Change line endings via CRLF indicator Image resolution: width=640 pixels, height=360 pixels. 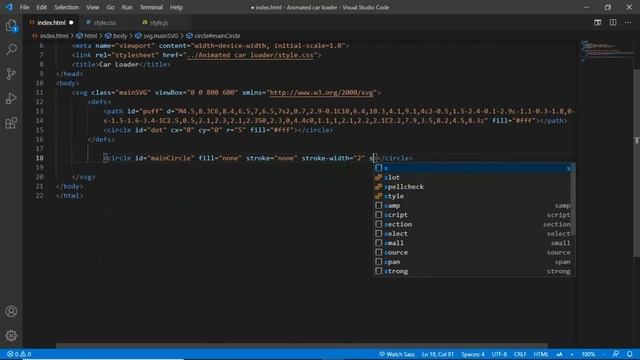click(x=520, y=354)
